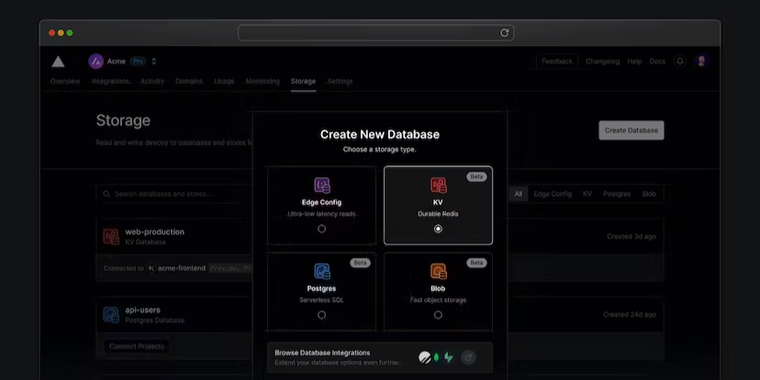This screenshot has height=380, width=760.
Task: Reload page with browser refresh icon
Action: [x=504, y=32]
